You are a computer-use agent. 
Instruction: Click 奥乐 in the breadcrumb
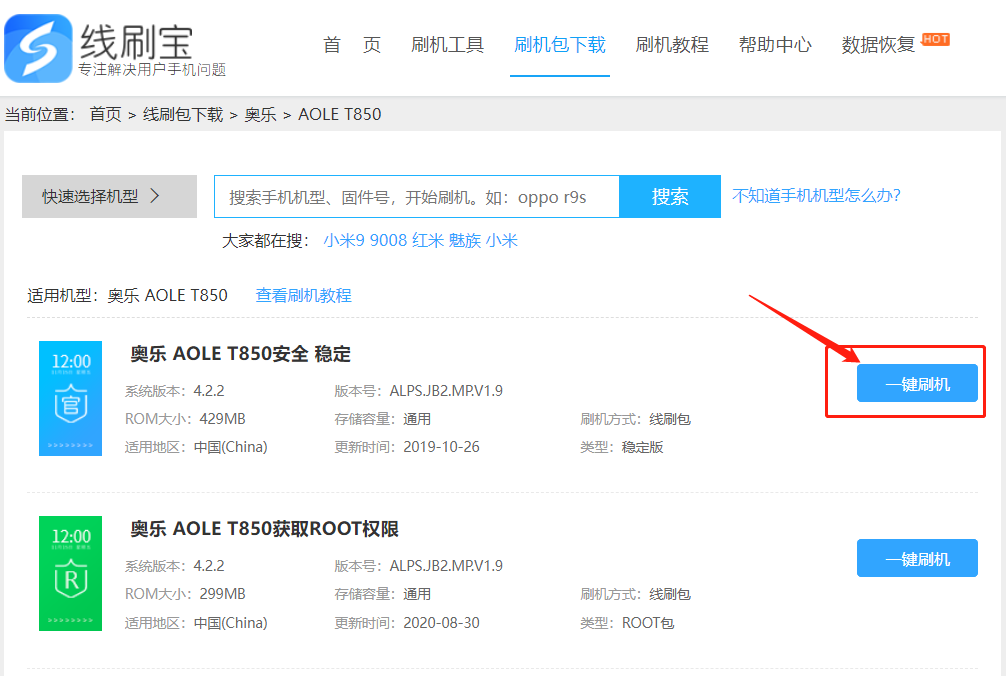click(260, 115)
